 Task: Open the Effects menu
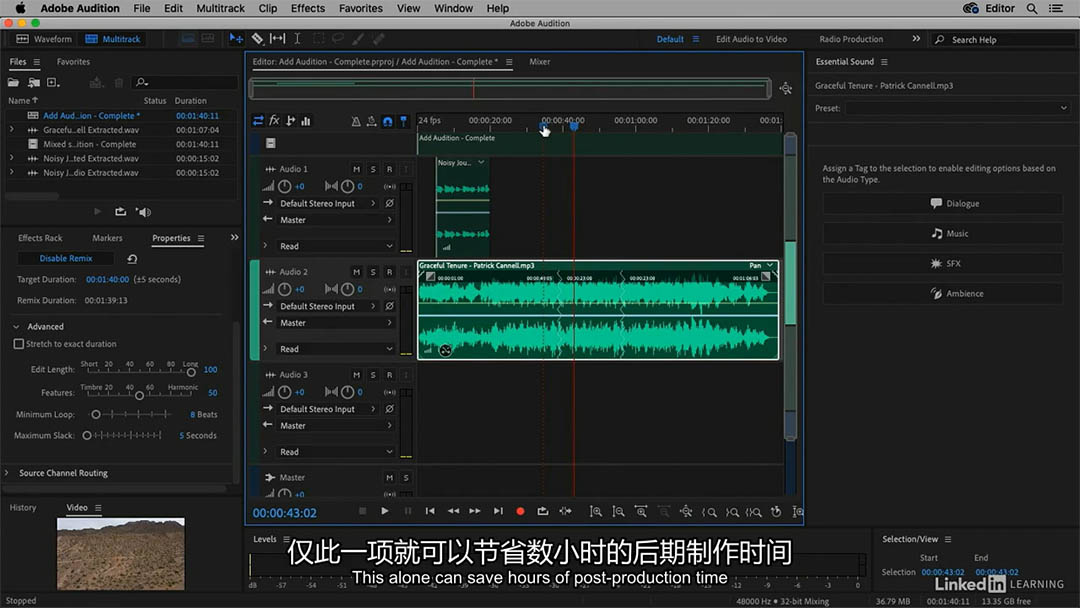pyautogui.click(x=307, y=8)
